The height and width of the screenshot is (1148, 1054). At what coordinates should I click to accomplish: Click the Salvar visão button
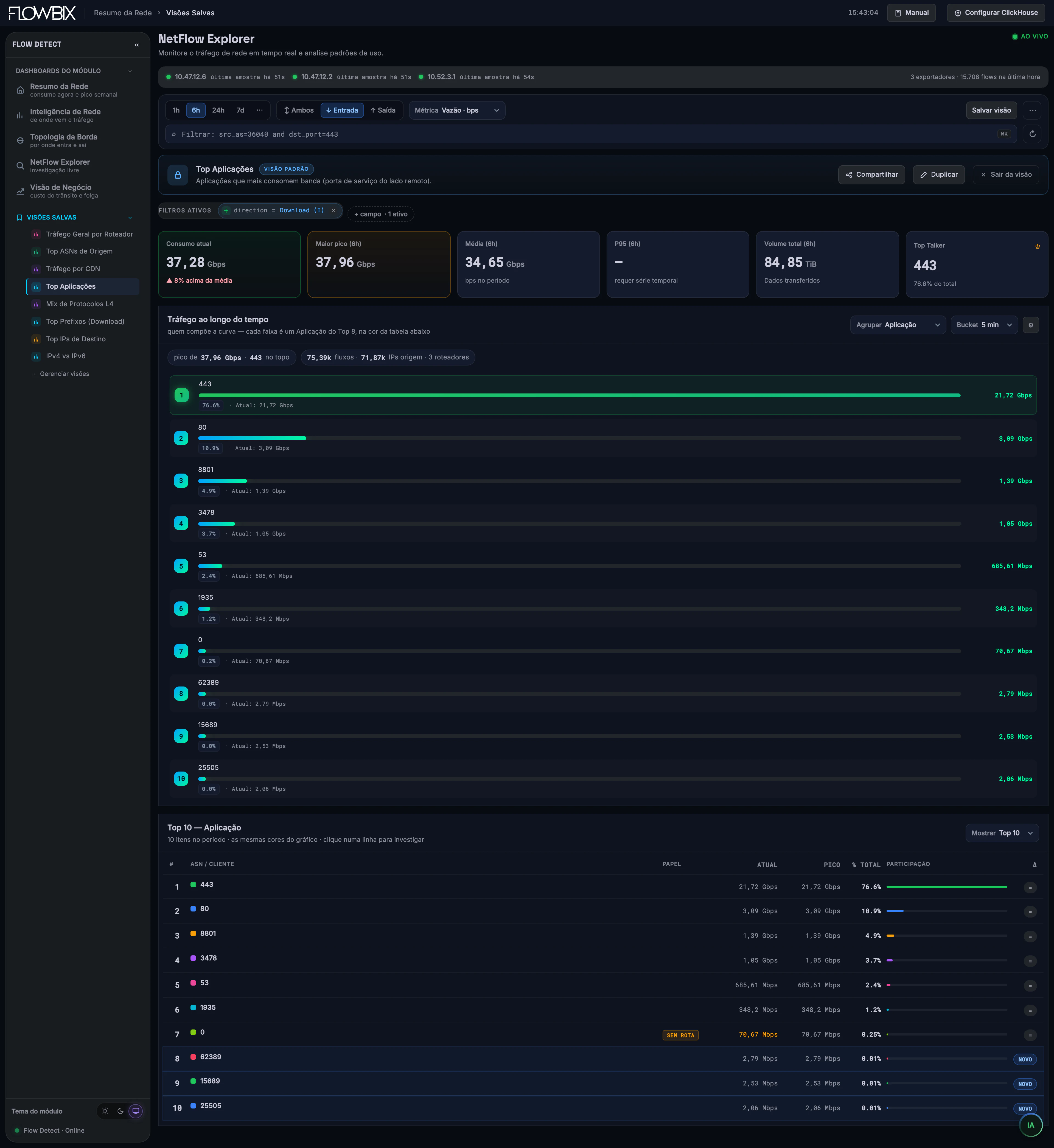pos(991,110)
